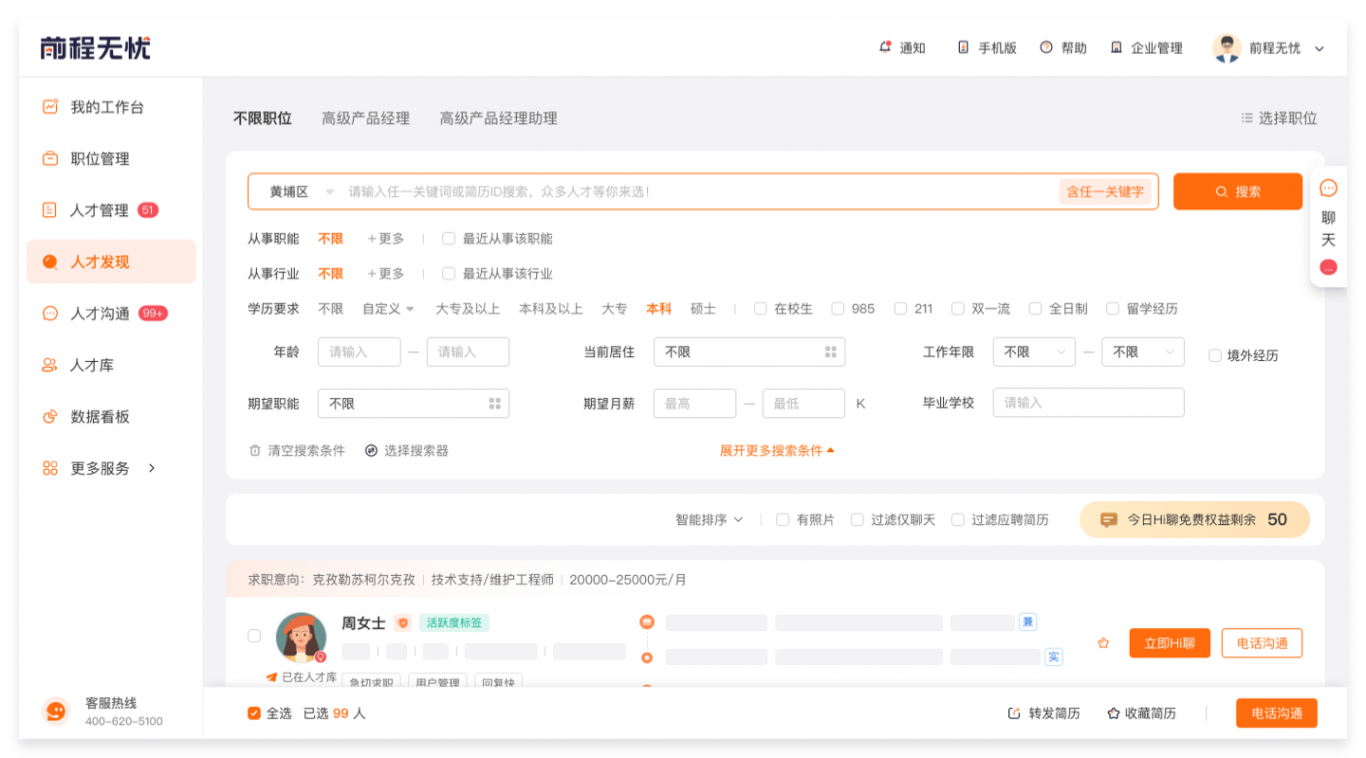The height and width of the screenshot is (758, 1366).
Task: Enable 最近从事该职能 checkbox
Action: pos(449,239)
